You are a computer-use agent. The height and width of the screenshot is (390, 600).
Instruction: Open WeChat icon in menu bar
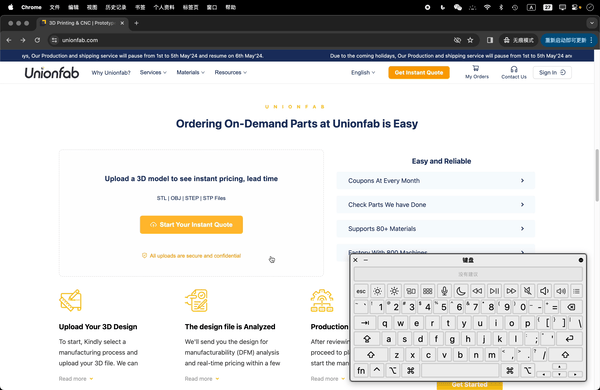458,7
